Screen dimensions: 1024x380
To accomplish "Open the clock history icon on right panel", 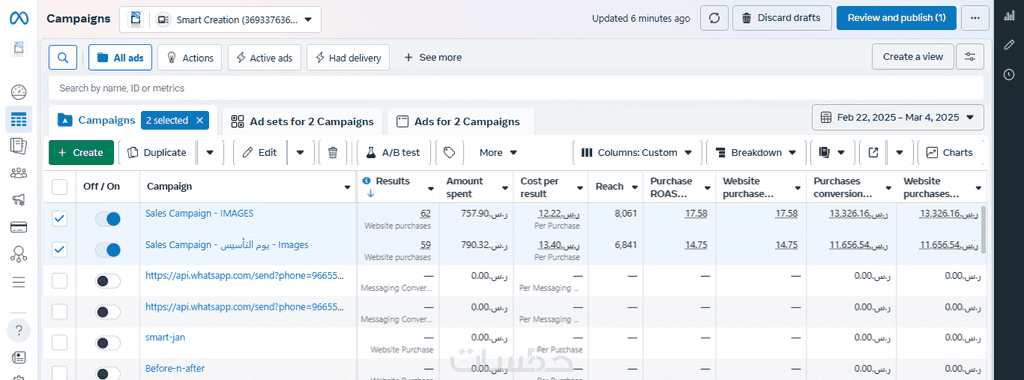I will click(x=1010, y=74).
